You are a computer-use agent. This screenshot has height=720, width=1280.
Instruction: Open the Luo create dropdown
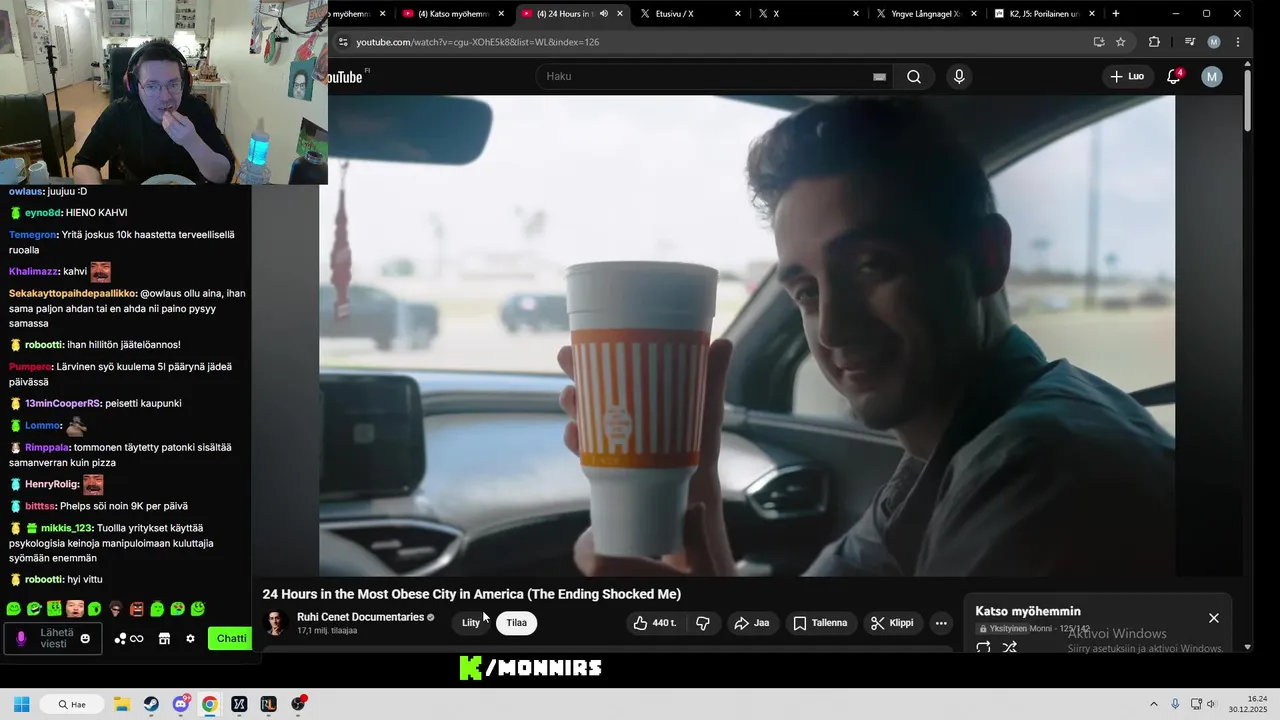tap(1128, 77)
